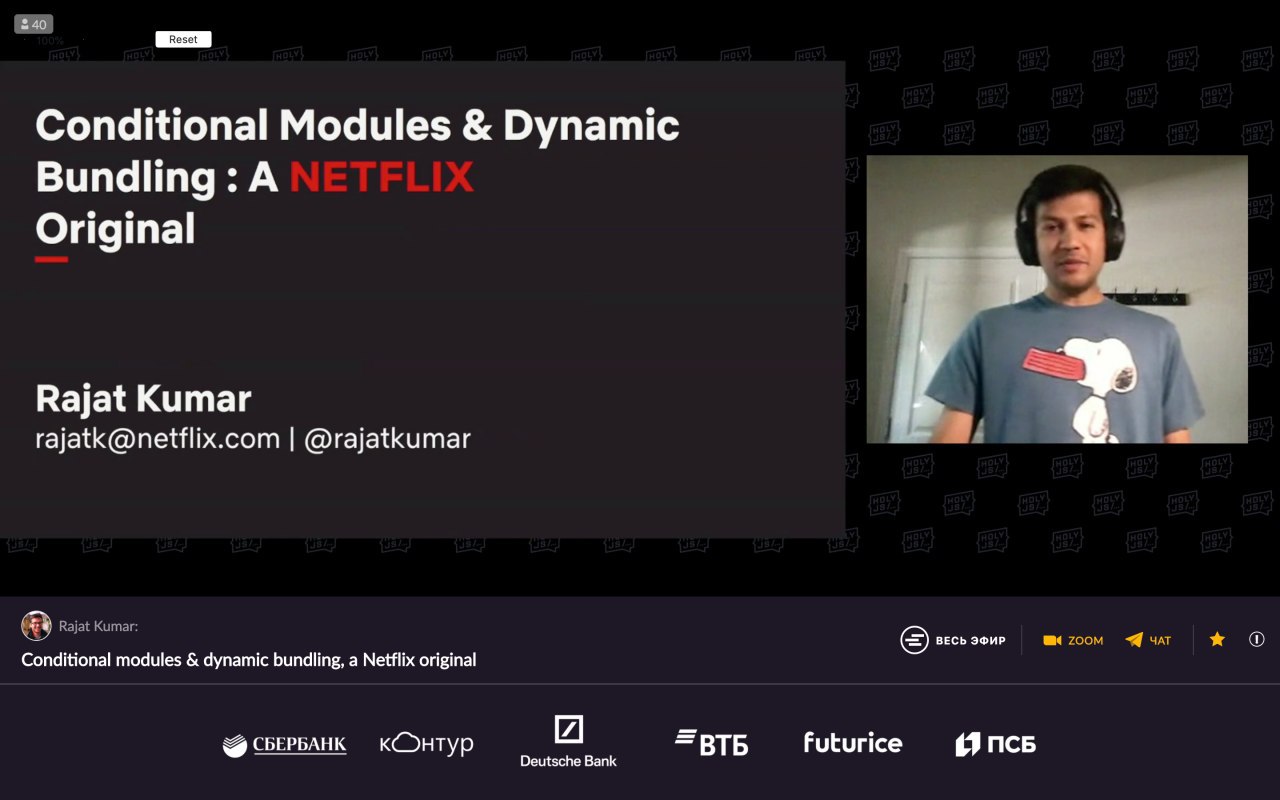1280x800 pixels.
Task: Open the ПСБ sponsor logo
Action: click(x=995, y=744)
